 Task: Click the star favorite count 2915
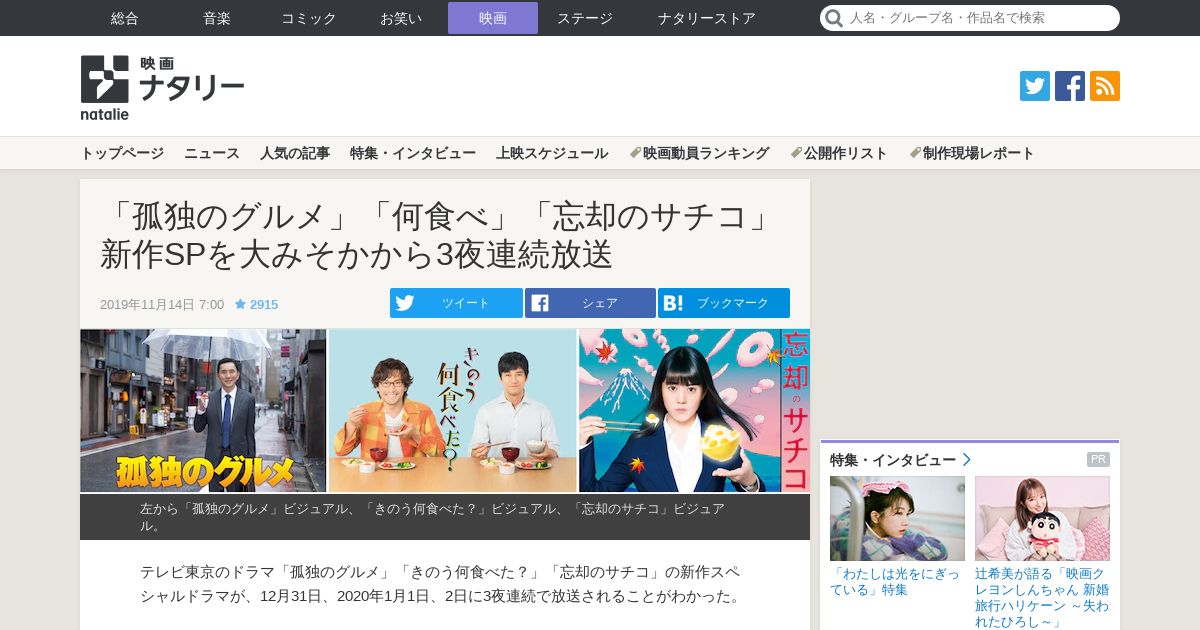click(x=256, y=304)
